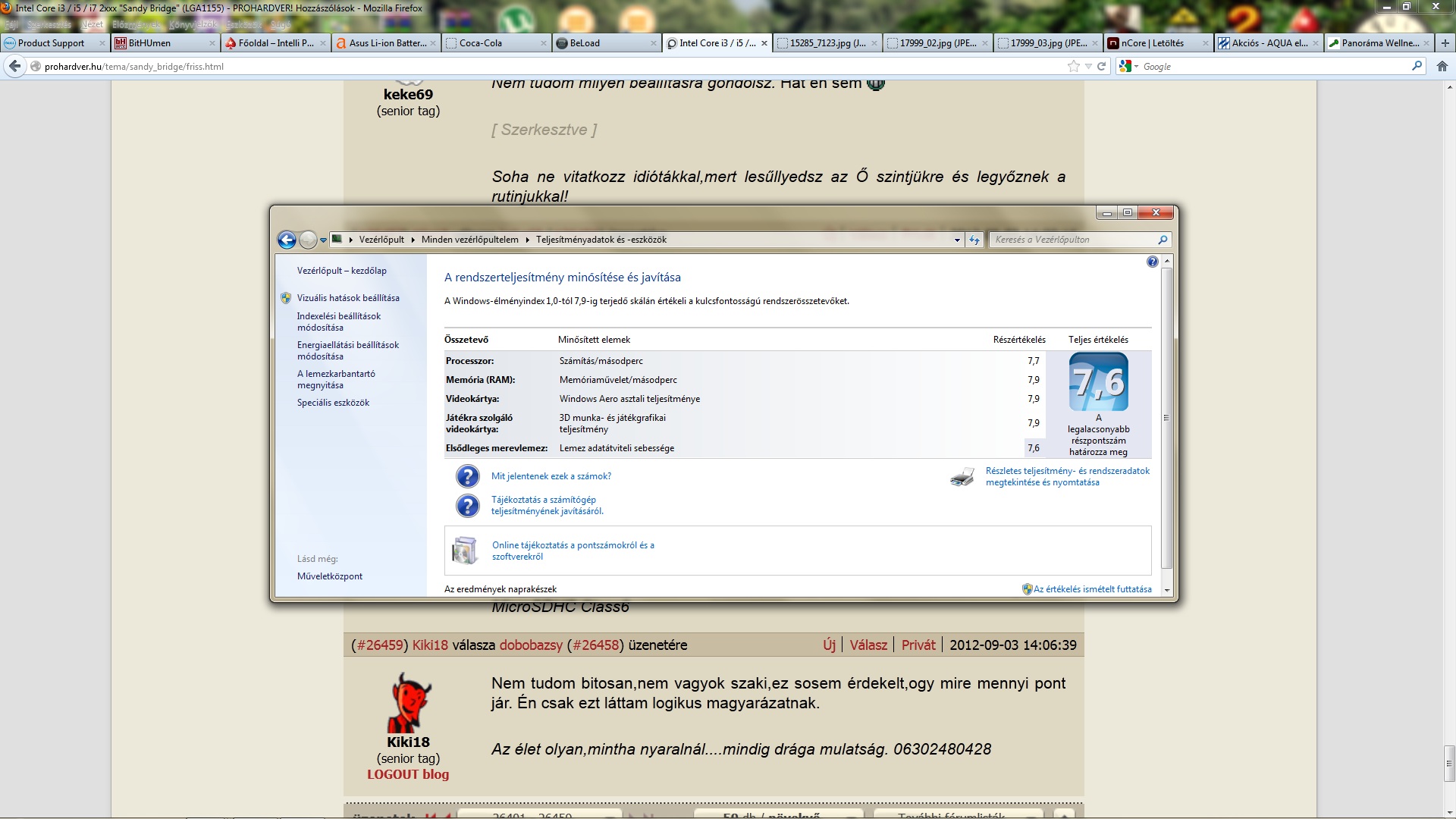Screen dimensions: 1456x819
Task: Click the refresh icon in Control Panel address bar
Action: pyautogui.click(x=974, y=240)
